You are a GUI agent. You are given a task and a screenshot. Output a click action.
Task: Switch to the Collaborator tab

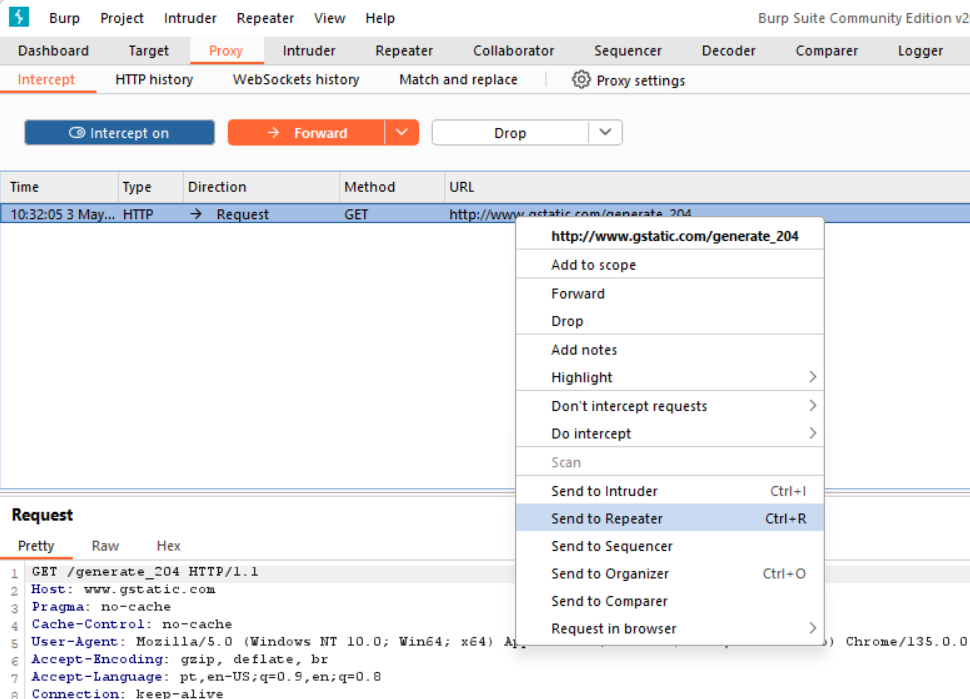tap(513, 51)
